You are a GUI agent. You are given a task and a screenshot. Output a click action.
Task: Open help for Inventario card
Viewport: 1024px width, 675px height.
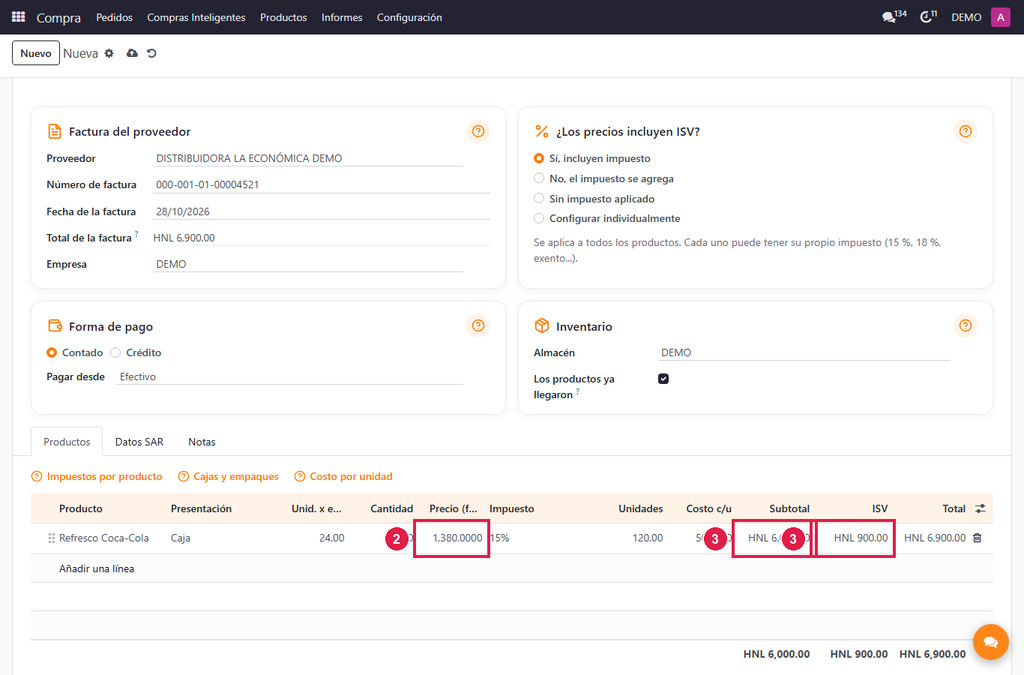965,326
